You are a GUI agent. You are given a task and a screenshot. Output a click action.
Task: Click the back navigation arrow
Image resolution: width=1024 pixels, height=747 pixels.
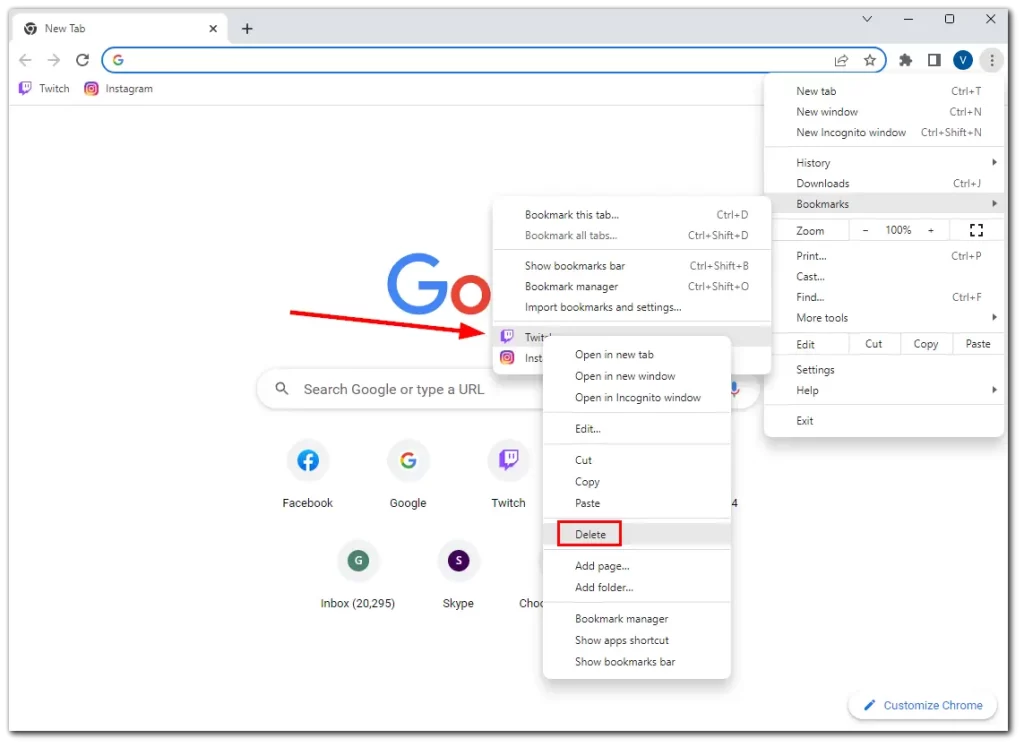(x=25, y=60)
